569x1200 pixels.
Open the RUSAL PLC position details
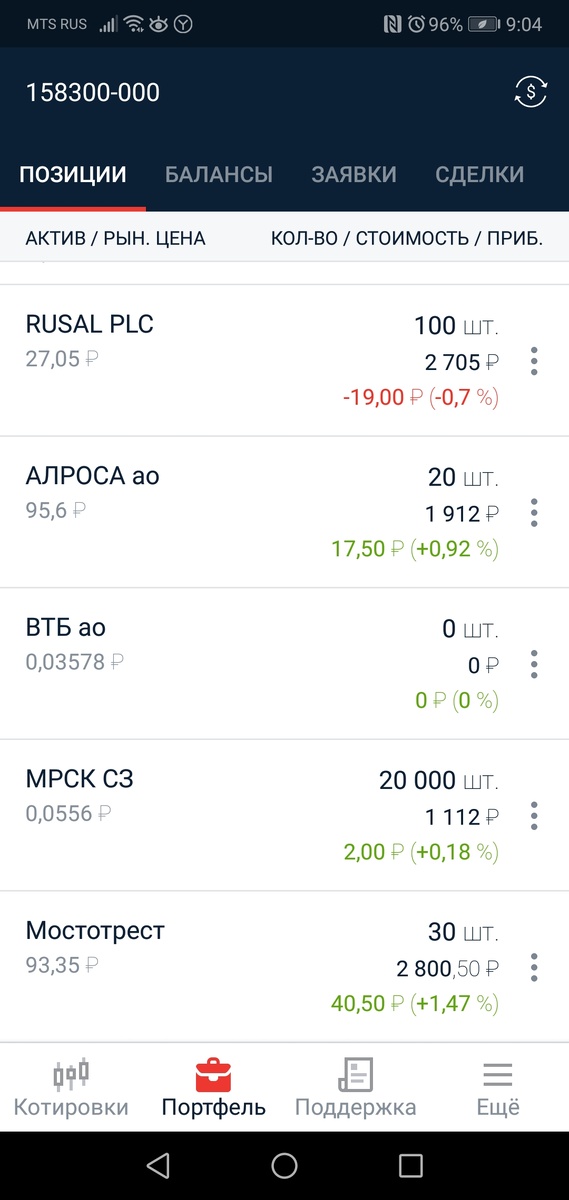click(x=284, y=361)
